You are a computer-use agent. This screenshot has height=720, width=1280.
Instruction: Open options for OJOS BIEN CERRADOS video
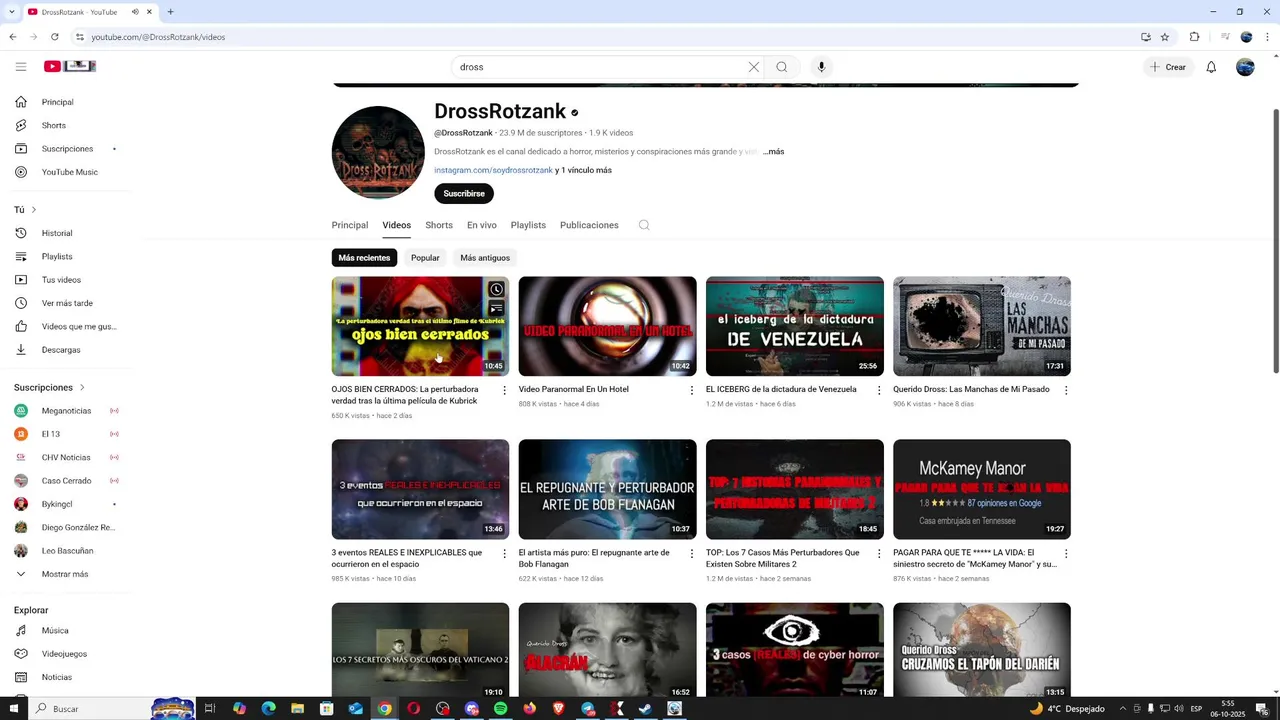[504, 390]
